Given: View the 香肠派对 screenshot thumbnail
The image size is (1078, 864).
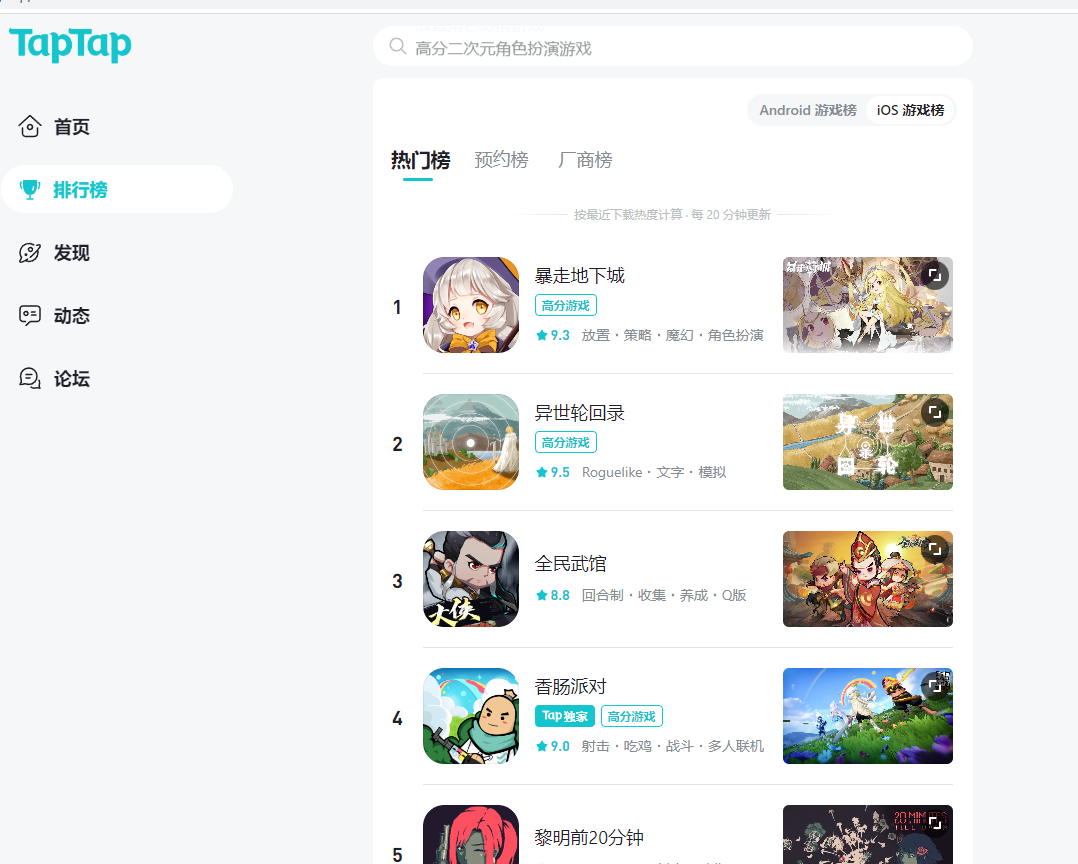Looking at the screenshot, I should point(868,716).
